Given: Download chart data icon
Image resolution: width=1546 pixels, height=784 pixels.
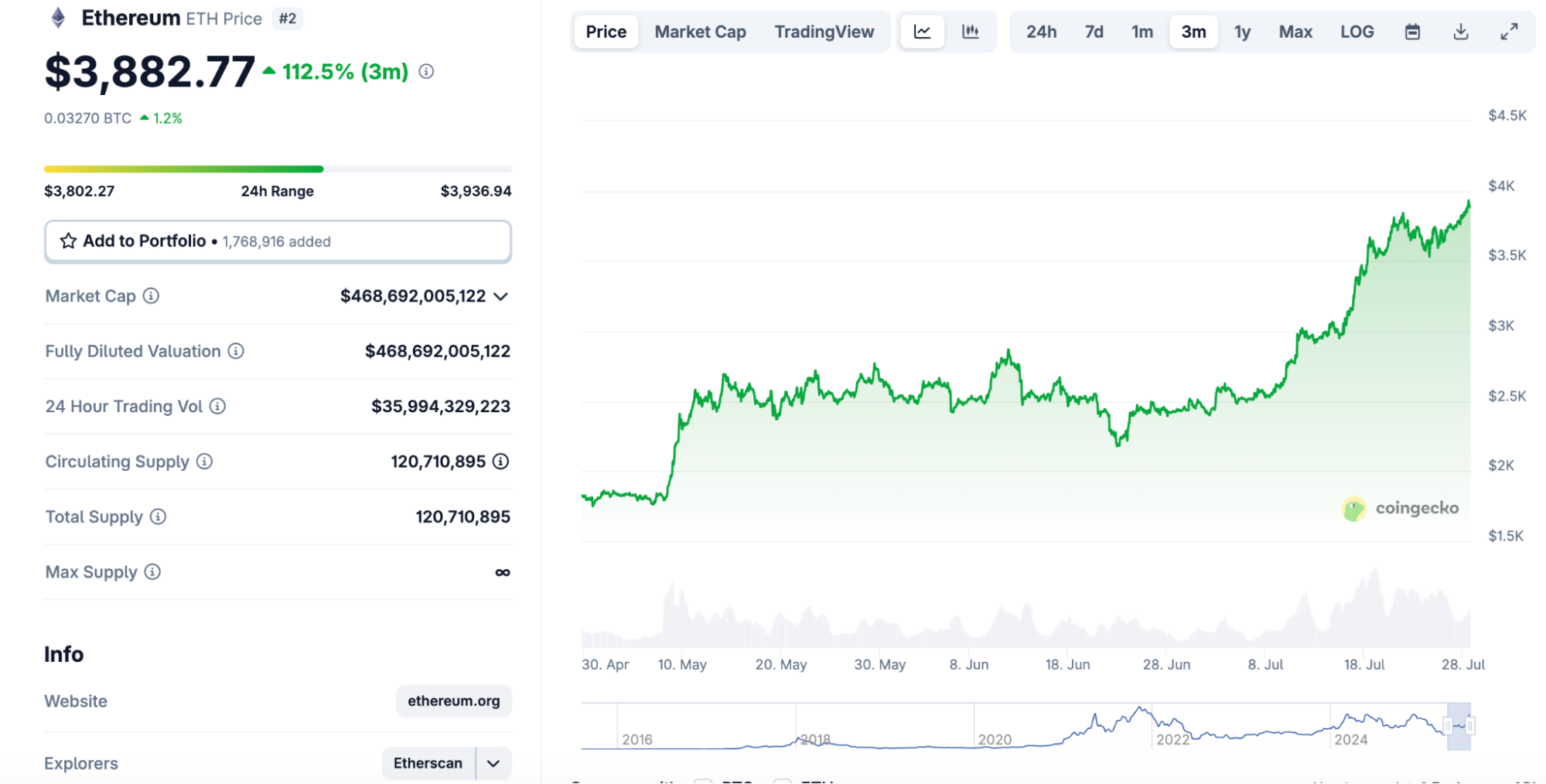Looking at the screenshot, I should coord(1461,32).
